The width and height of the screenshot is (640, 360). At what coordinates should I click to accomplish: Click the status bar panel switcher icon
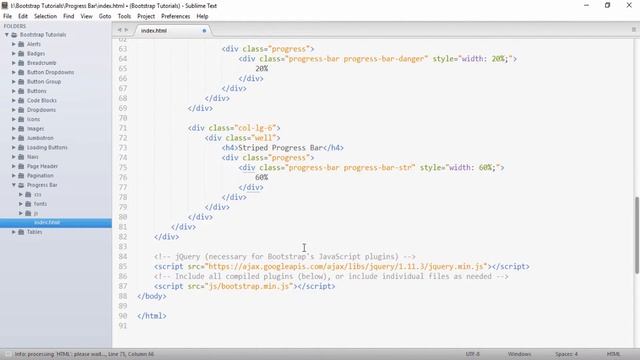(x=7, y=354)
